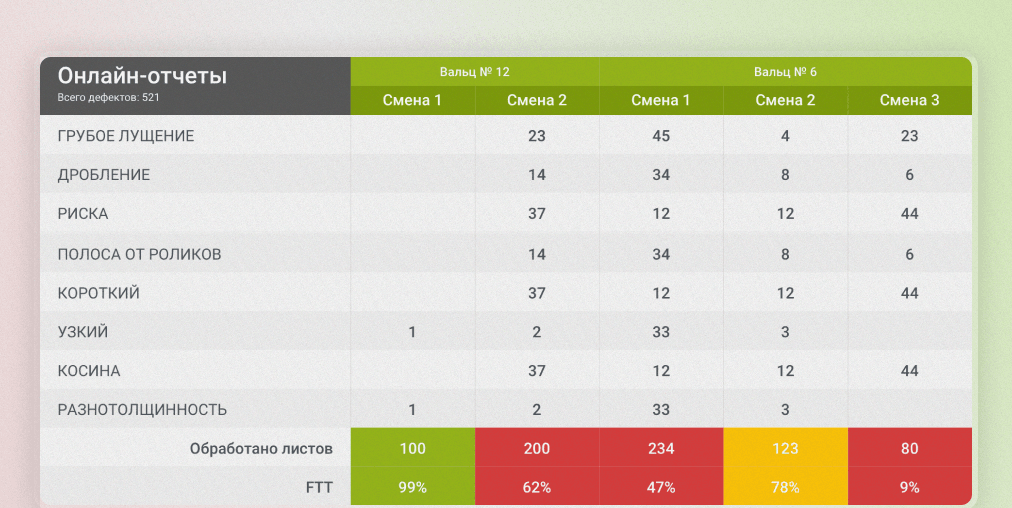The height and width of the screenshot is (508, 1012).
Task: Select the "РАЗНОТОЛЩИННОСТЬ" row label
Action: (142, 410)
